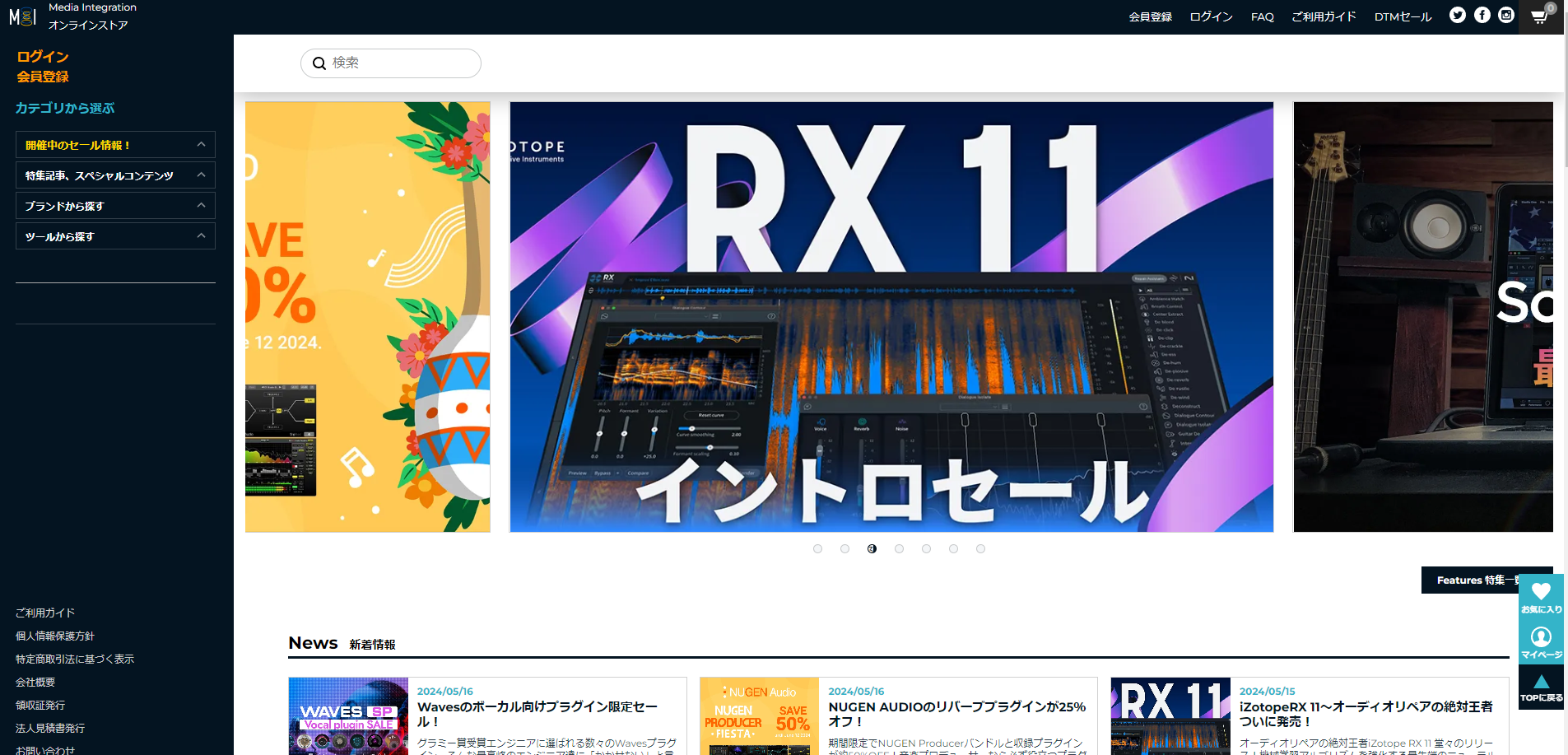Select the sixth carousel dot
This screenshot has width=1568, height=755.
coord(953,548)
